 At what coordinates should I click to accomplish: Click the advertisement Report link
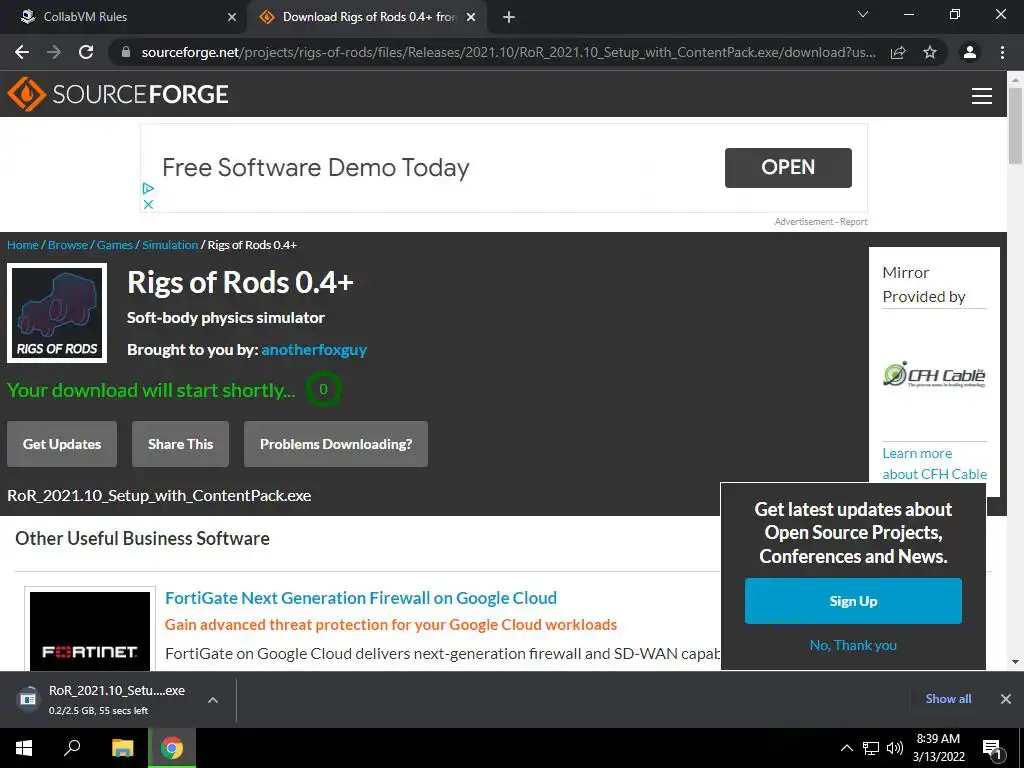click(854, 222)
